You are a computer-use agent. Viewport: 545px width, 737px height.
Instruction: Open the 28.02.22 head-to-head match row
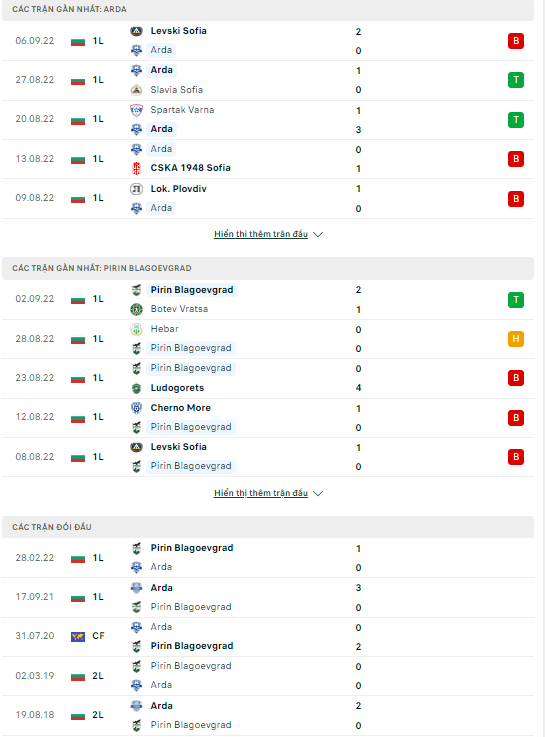268,558
